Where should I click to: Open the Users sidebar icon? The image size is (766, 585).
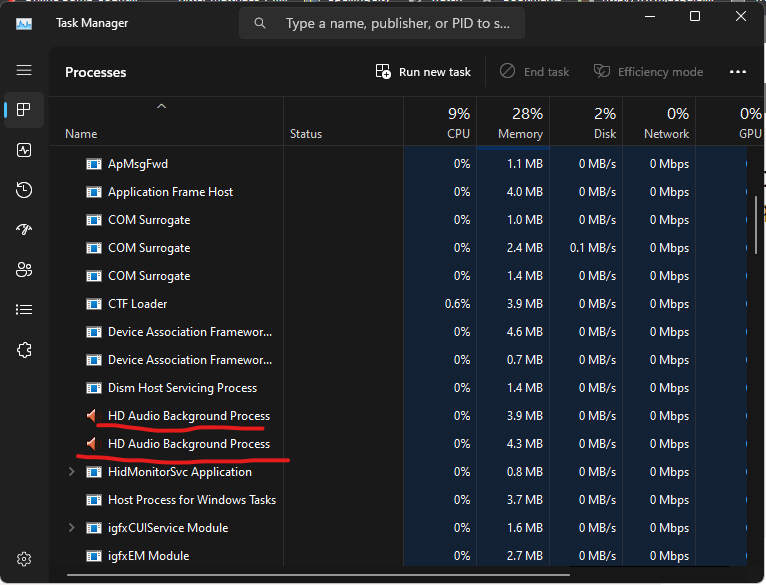pyautogui.click(x=24, y=269)
